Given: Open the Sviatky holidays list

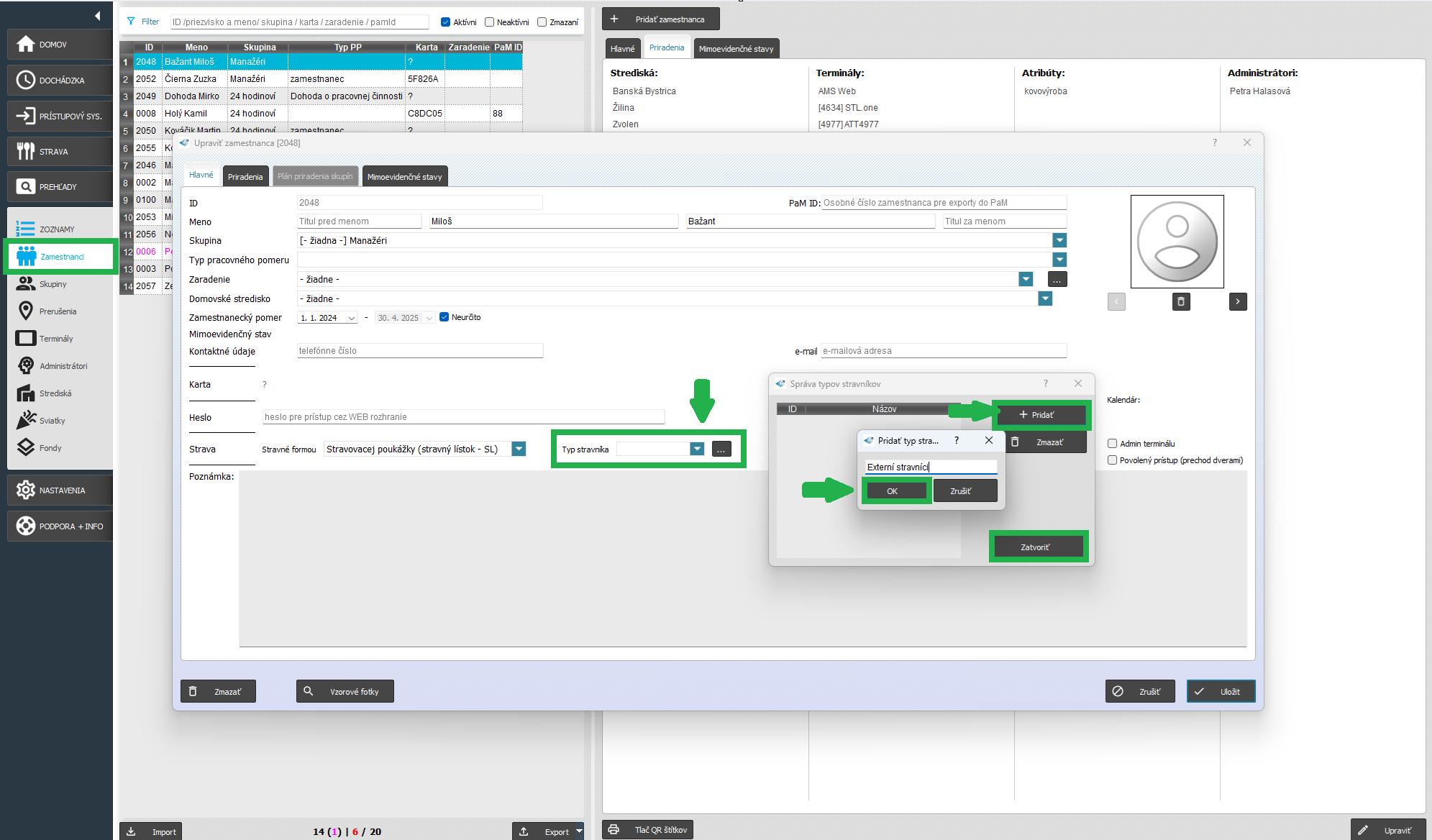Looking at the screenshot, I should [52, 421].
